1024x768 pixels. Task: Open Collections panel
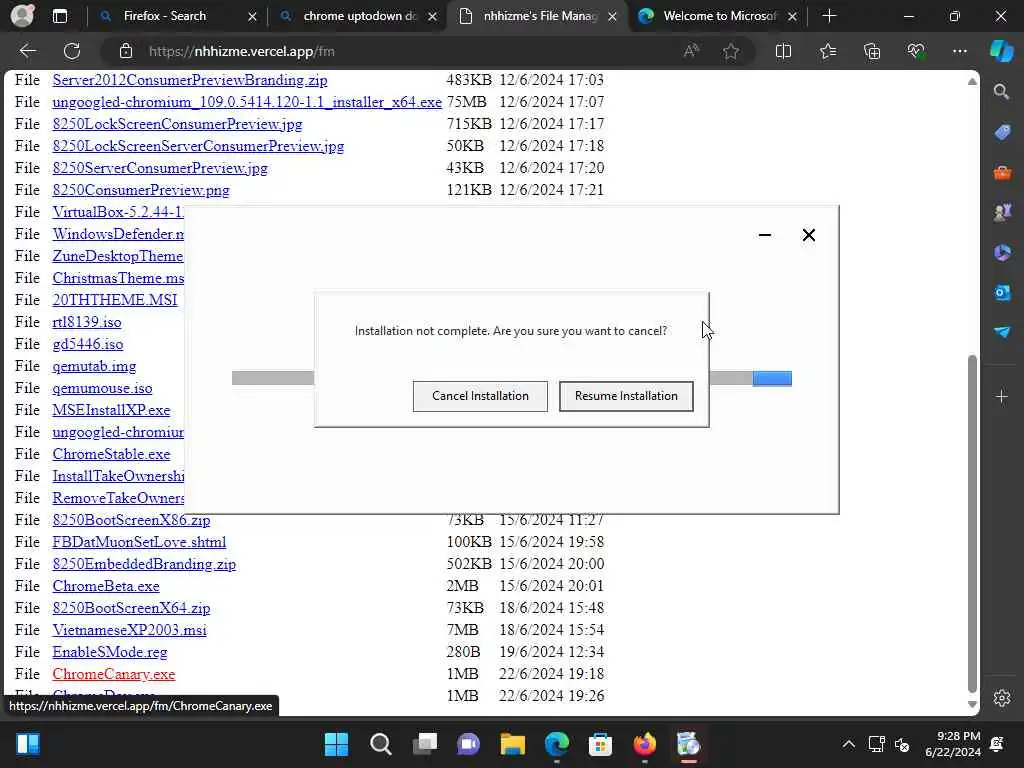(872, 51)
